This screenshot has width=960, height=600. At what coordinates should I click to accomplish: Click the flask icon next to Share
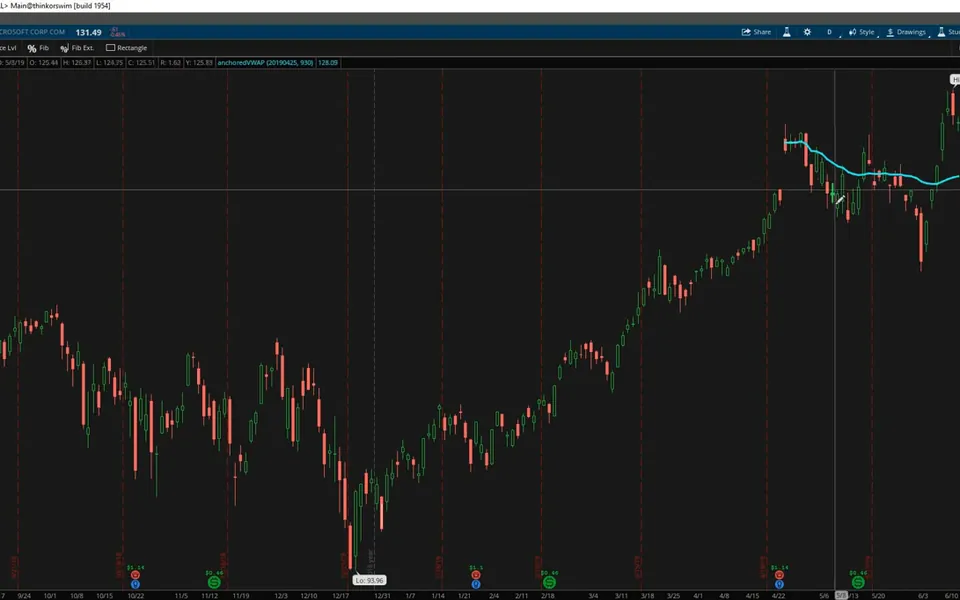pyautogui.click(x=787, y=32)
